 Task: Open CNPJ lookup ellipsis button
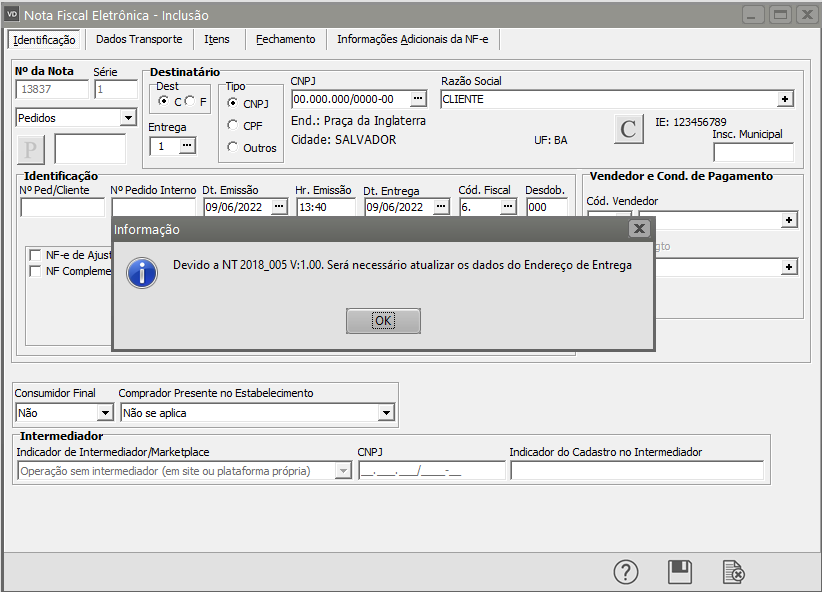[x=418, y=99]
